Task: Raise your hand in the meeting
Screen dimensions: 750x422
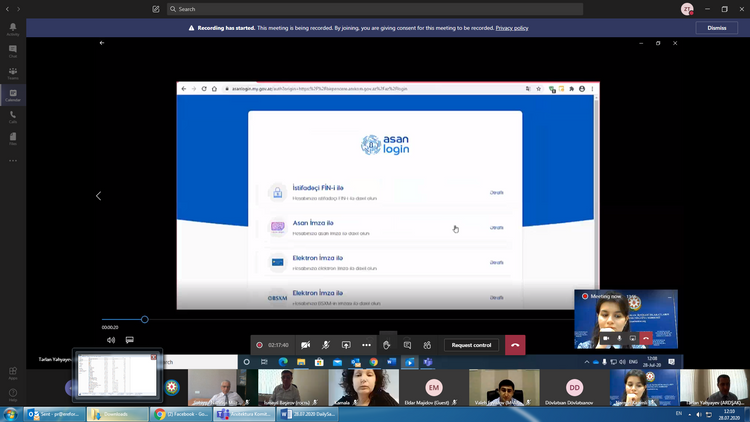Action: [x=386, y=345]
